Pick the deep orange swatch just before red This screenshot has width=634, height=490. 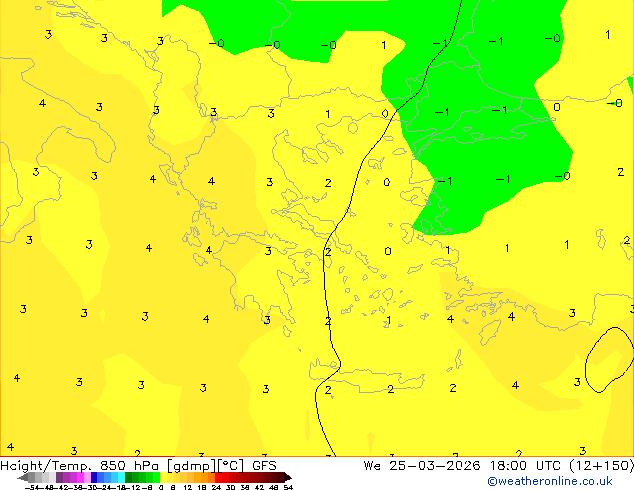(211, 477)
